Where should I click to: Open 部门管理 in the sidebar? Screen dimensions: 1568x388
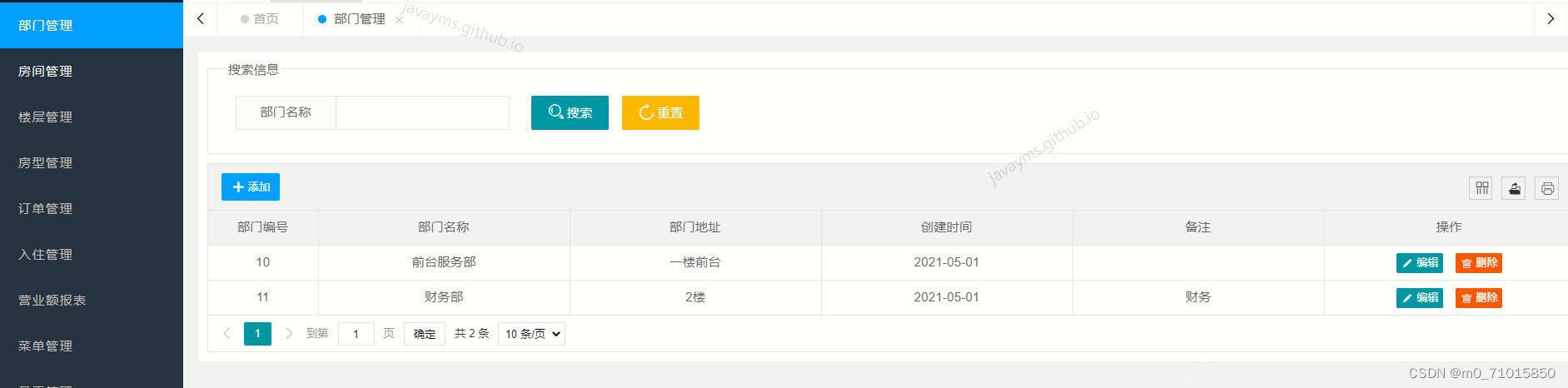pos(92,26)
